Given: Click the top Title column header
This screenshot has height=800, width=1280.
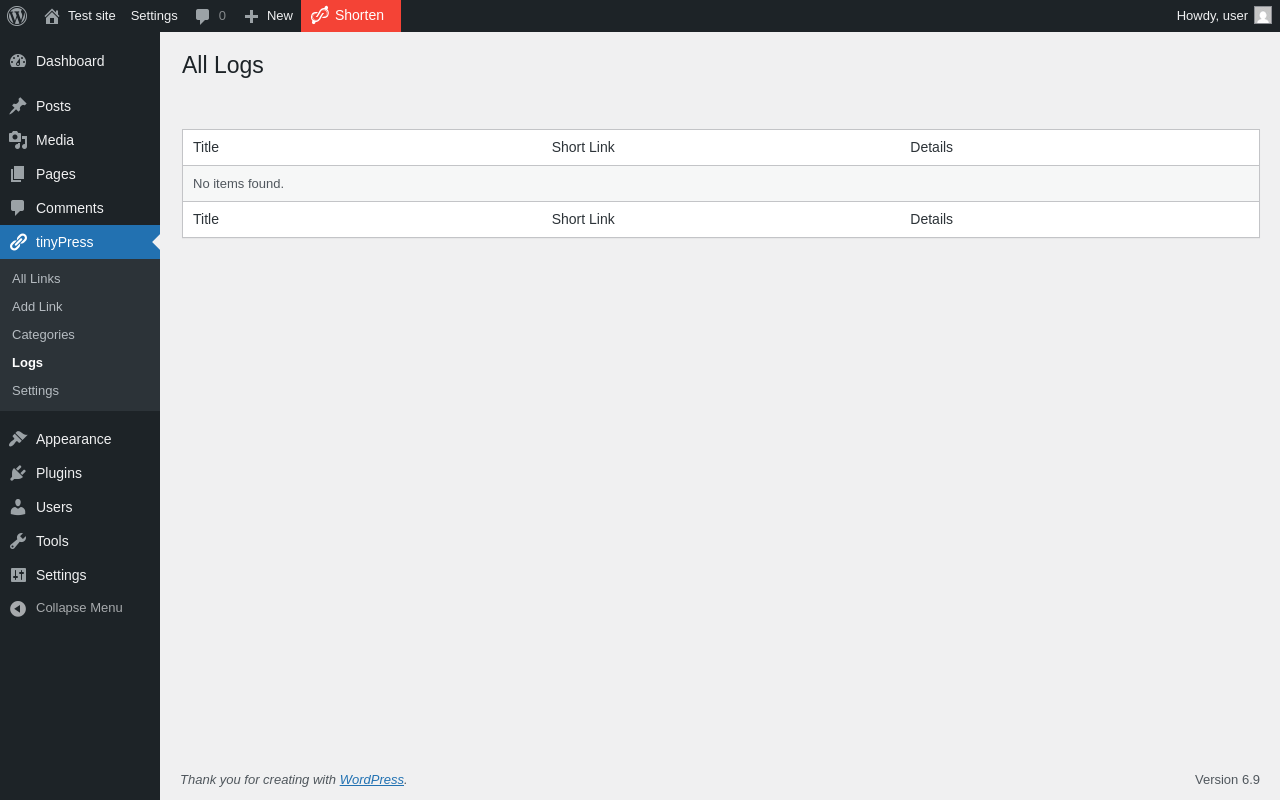Looking at the screenshot, I should click(206, 147).
